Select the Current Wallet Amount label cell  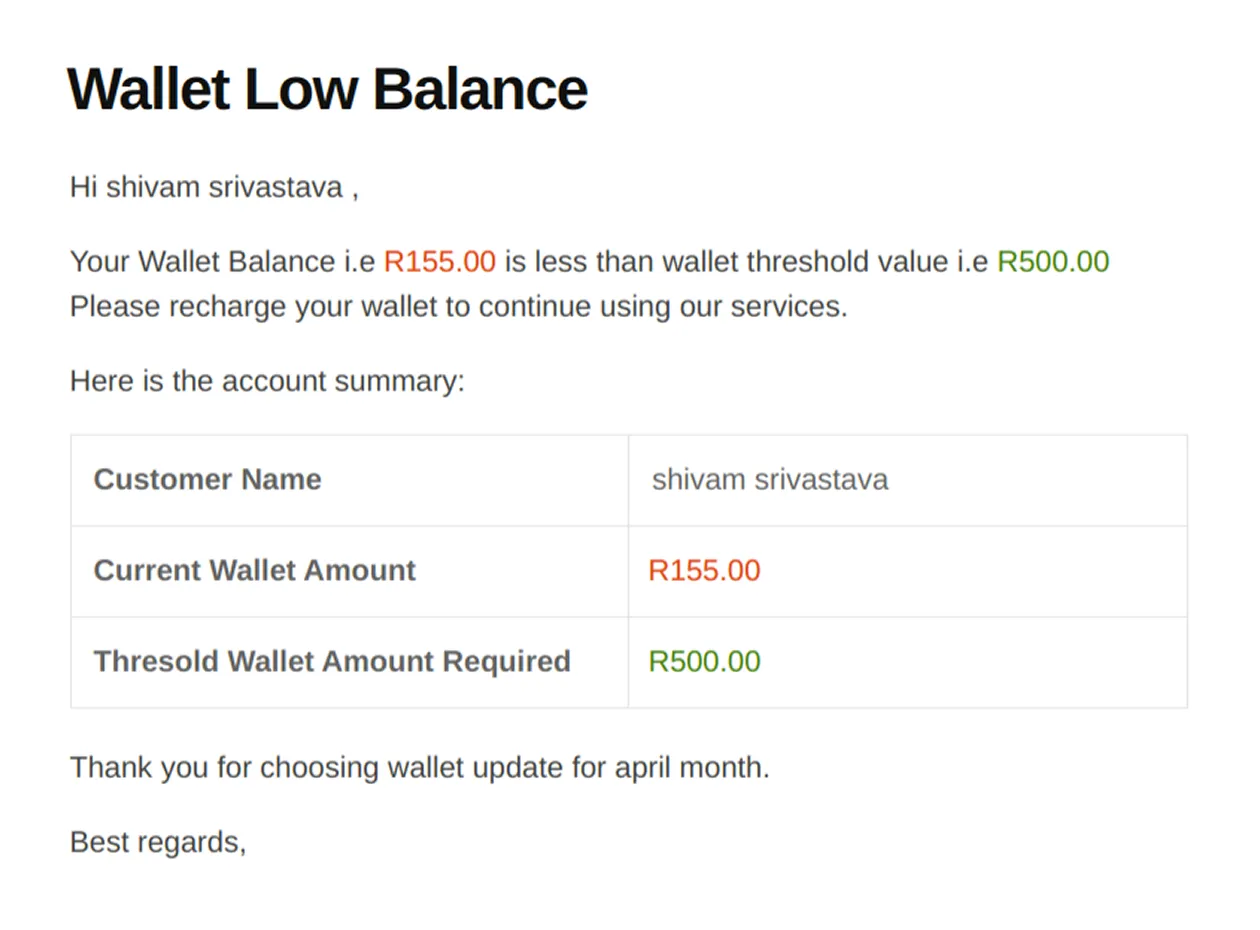(349, 571)
